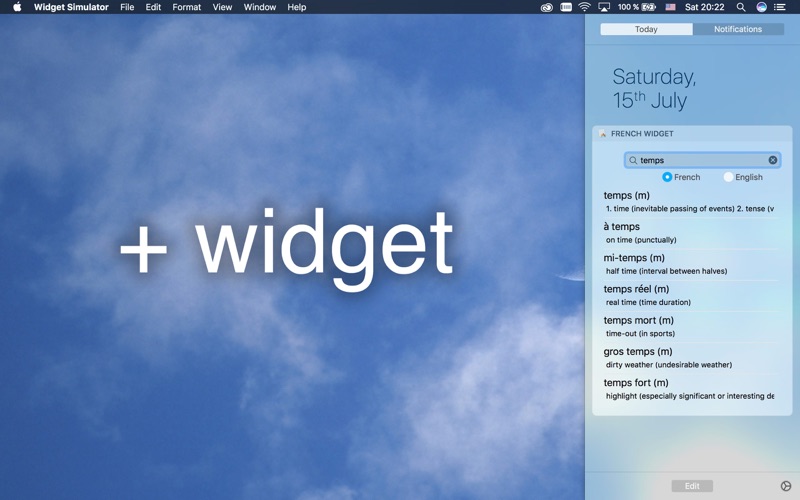Click inside the temps search field

point(702,160)
